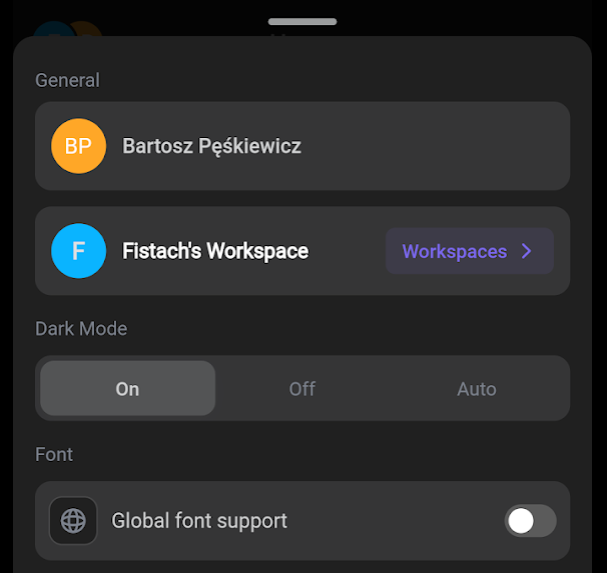Click the orange BP profile avatar
The image size is (607, 573).
(x=79, y=146)
